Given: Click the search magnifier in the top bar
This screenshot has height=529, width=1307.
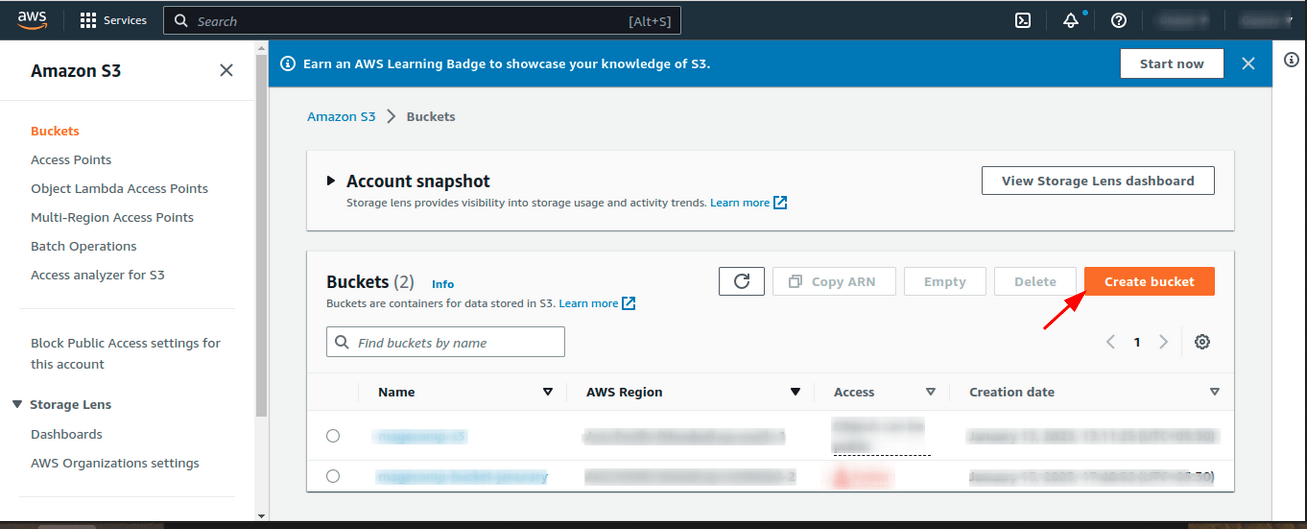Looking at the screenshot, I should tap(180, 21).
